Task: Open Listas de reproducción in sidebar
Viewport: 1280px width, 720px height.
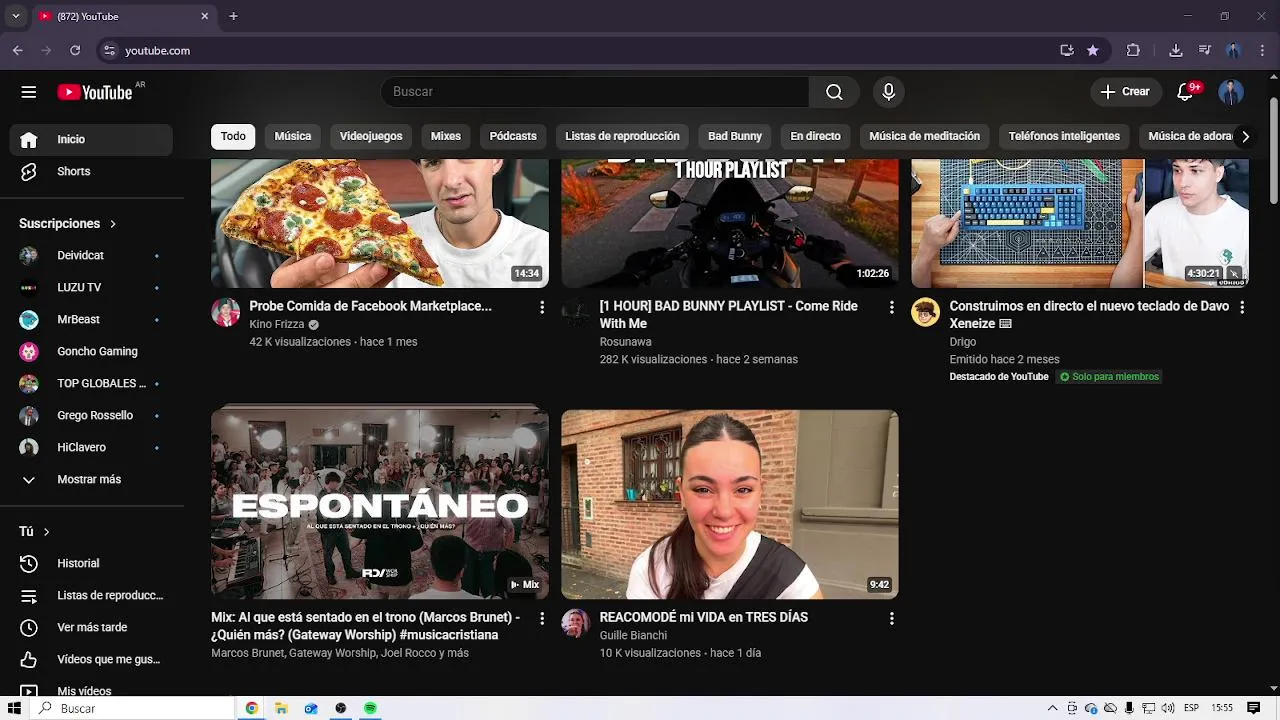Action: coord(92,596)
